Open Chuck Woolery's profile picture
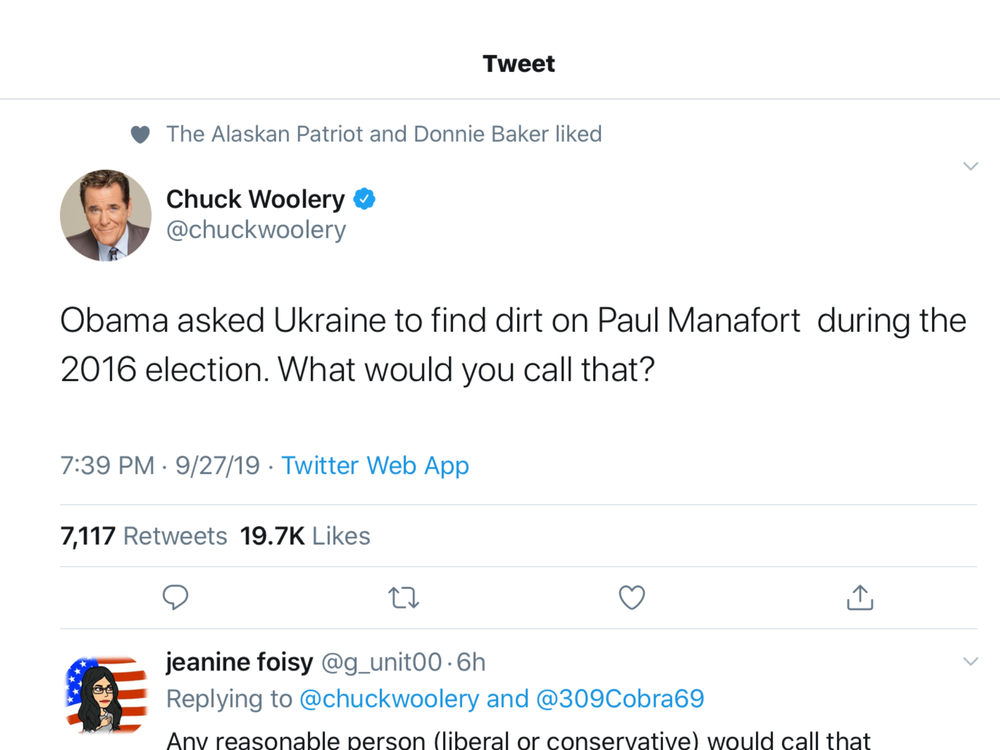Viewport: 1000px width, 750px height. coord(106,215)
